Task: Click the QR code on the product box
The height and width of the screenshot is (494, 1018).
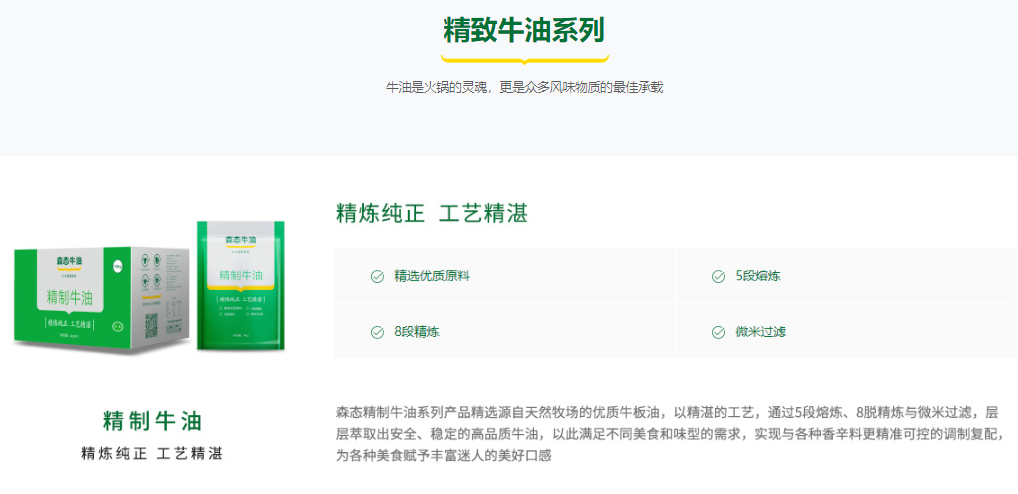Action: [x=151, y=325]
